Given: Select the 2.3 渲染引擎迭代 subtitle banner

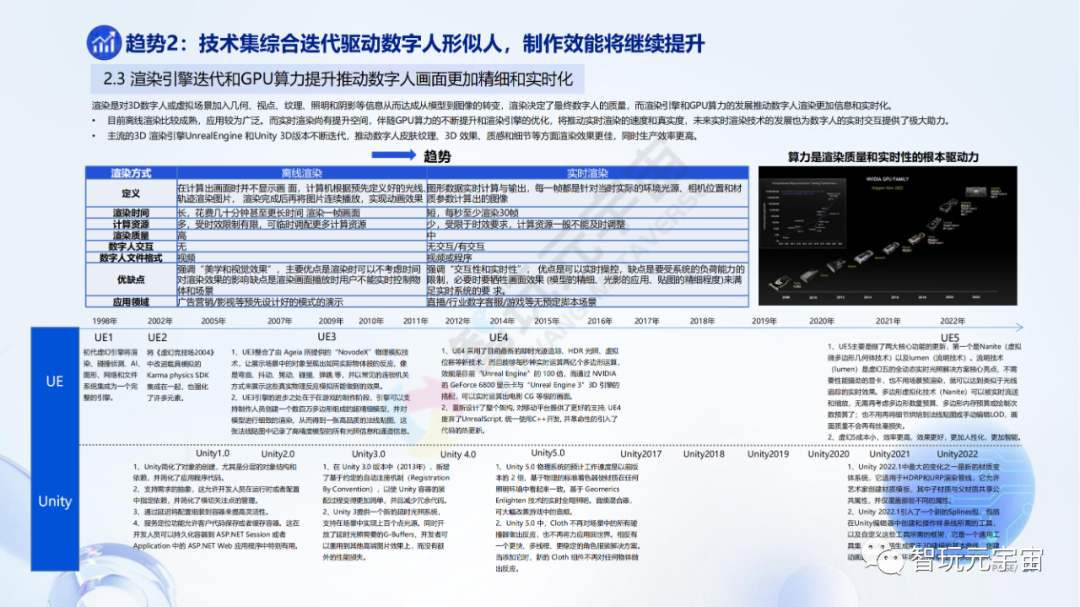Looking at the screenshot, I should pos(338,79).
